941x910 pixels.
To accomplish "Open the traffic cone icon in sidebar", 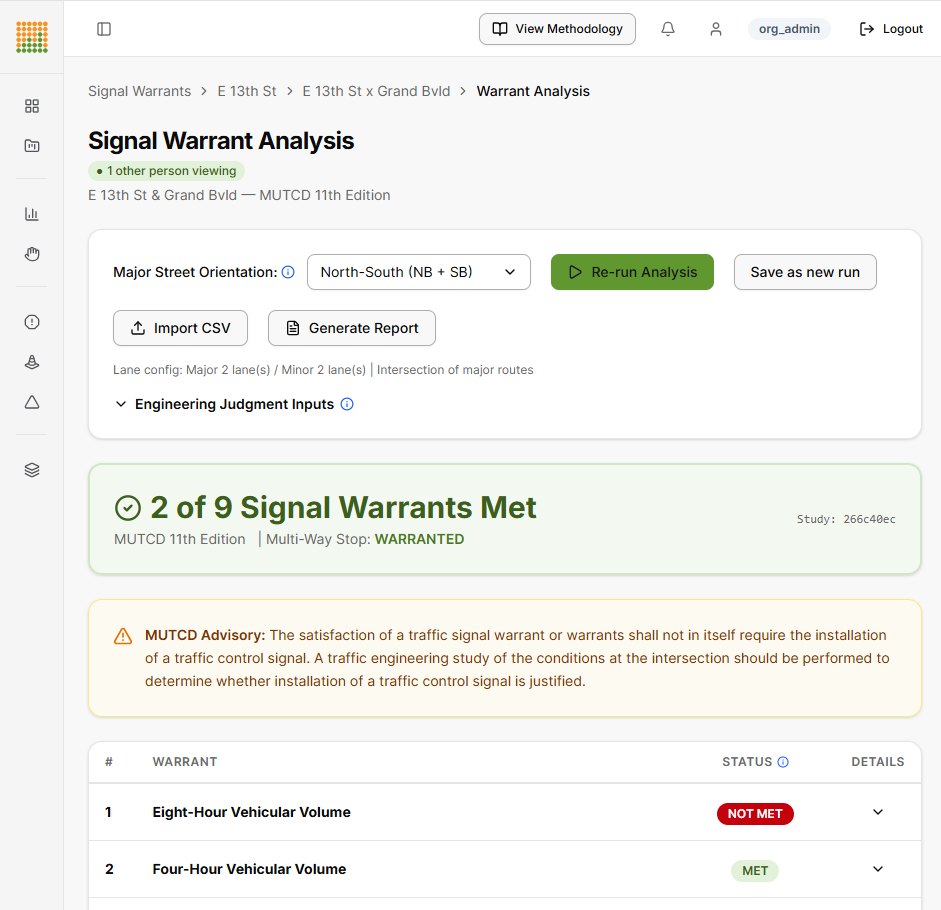I will pyautogui.click(x=32, y=362).
